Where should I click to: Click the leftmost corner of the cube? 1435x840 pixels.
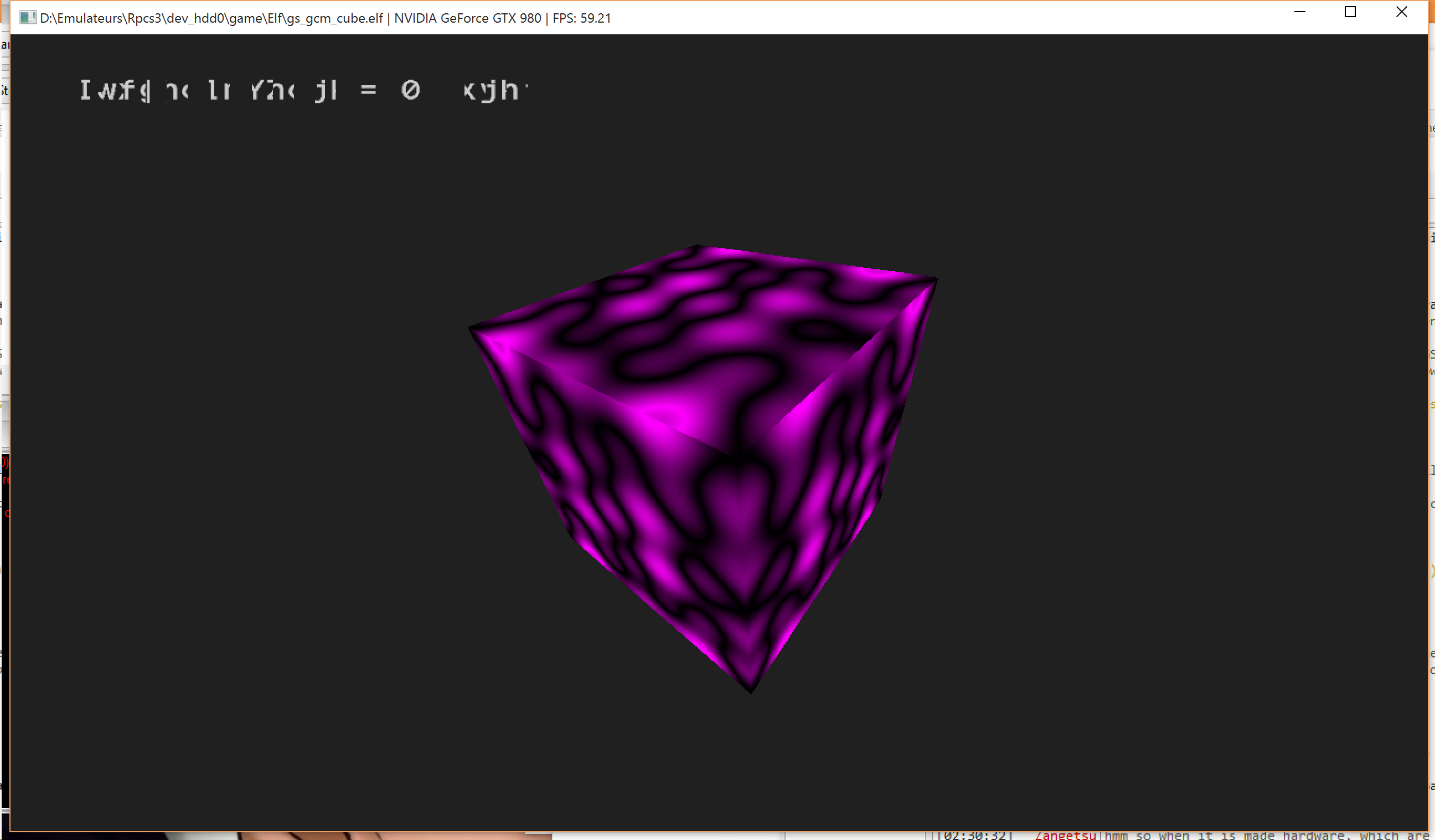point(472,329)
